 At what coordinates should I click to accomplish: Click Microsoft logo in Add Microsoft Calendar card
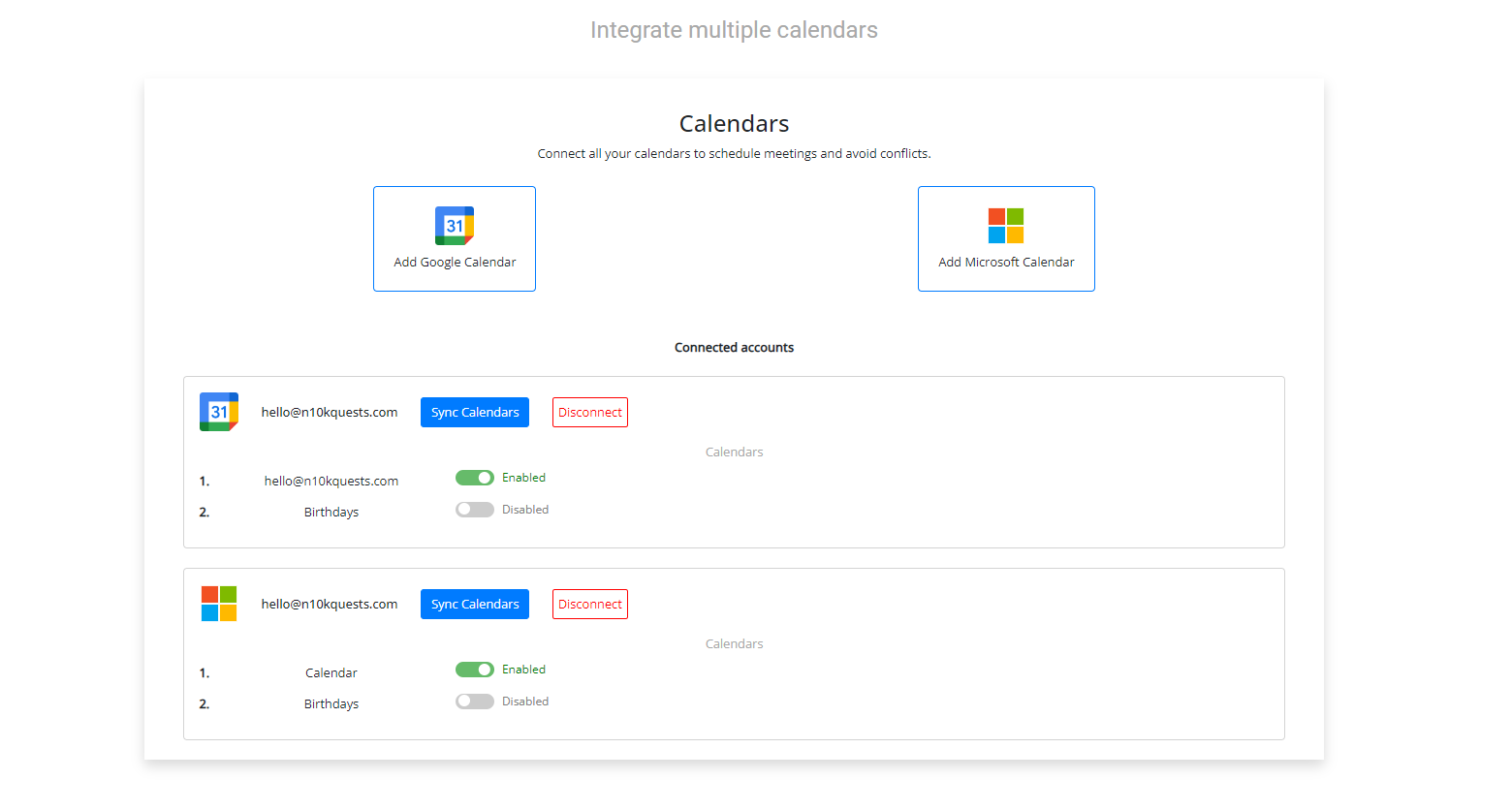point(1006,226)
